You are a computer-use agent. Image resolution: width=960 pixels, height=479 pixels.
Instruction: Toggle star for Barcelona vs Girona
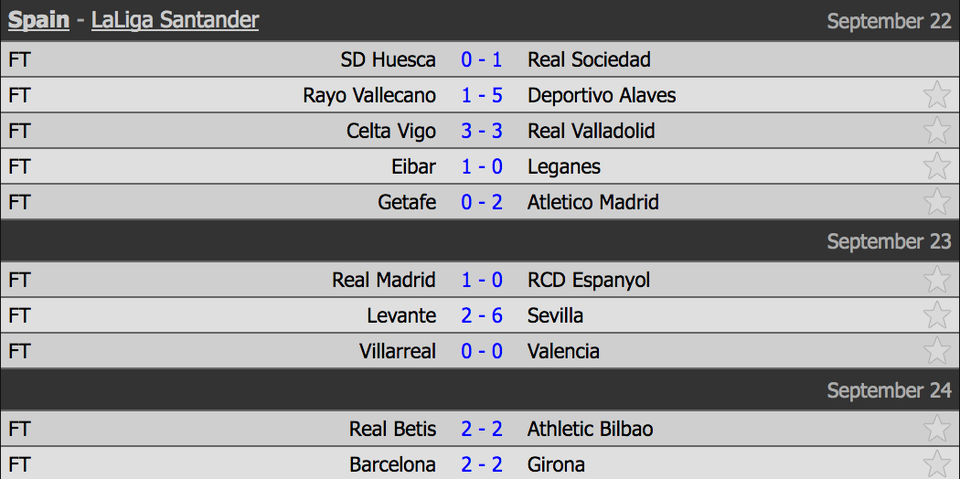pyautogui.click(x=937, y=464)
